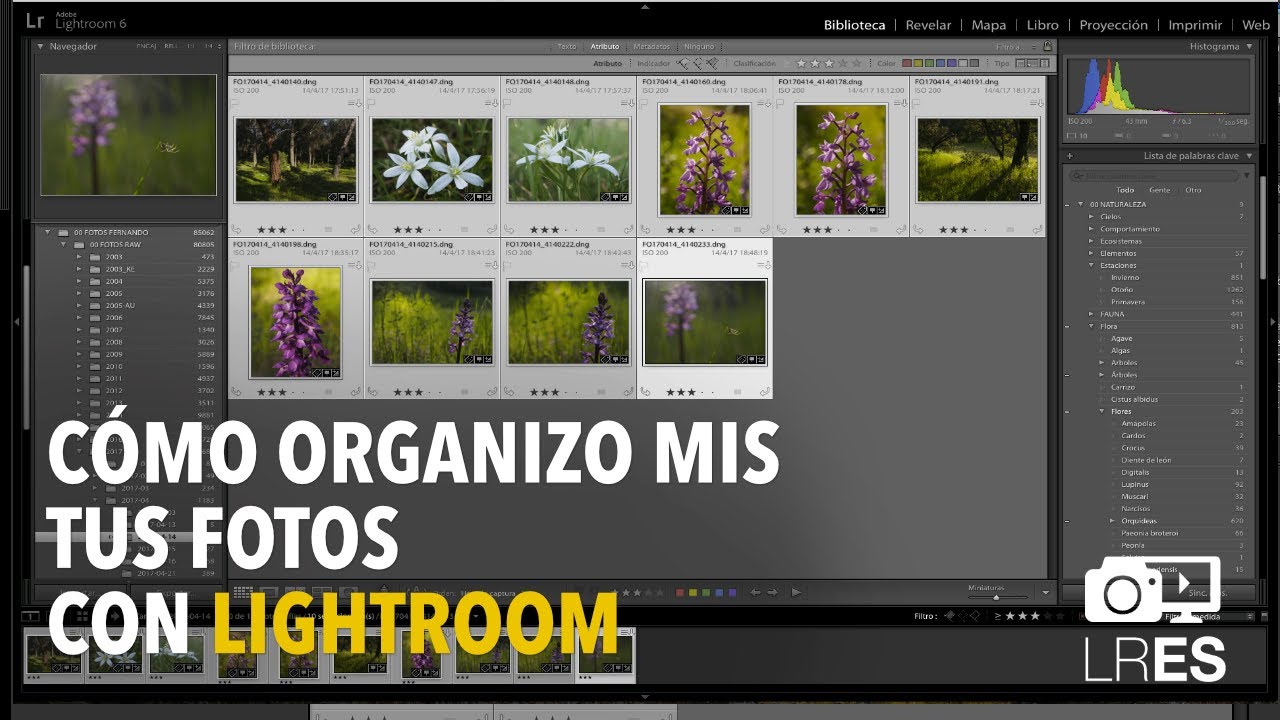Open the Libro module
The image size is (1280, 720).
1042,25
